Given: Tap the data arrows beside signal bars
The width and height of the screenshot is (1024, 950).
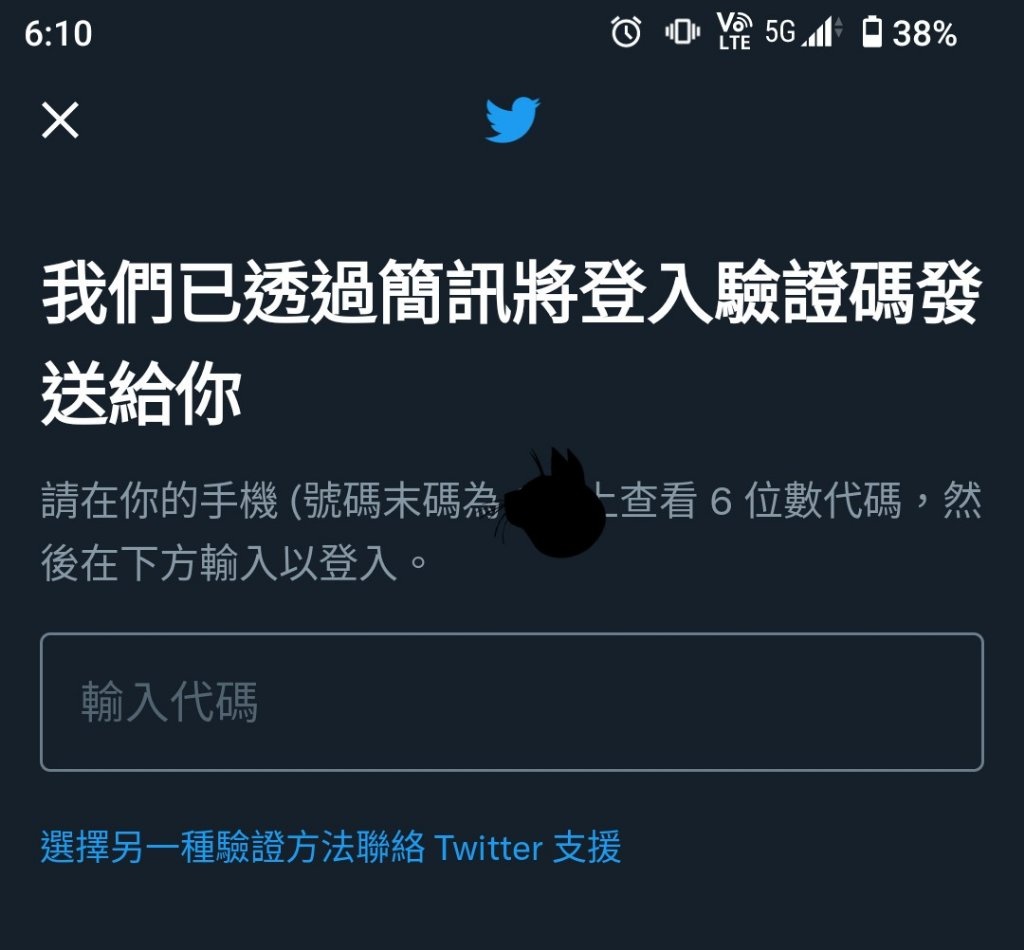Looking at the screenshot, I should [x=839, y=29].
